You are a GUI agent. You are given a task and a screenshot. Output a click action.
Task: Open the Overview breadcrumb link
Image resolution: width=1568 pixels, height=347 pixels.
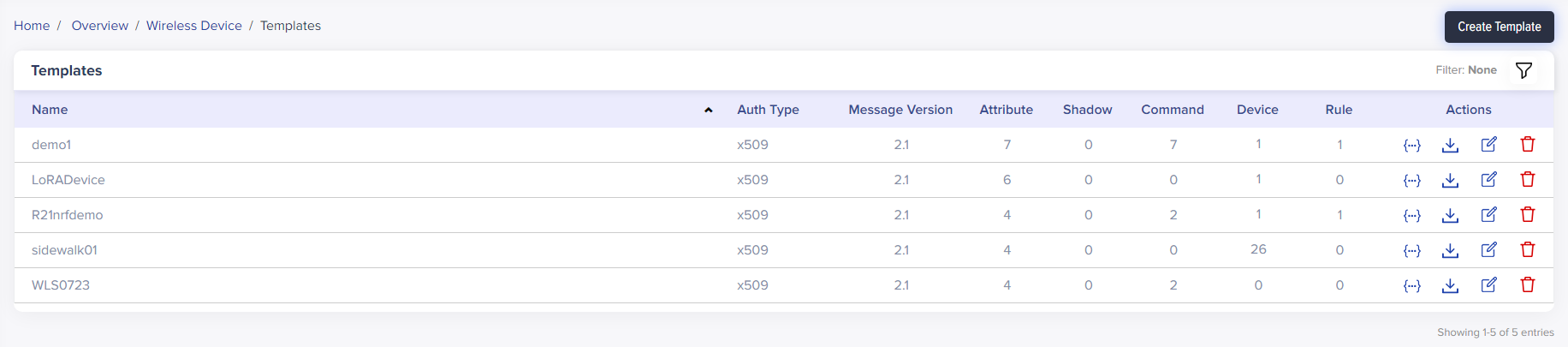click(x=100, y=26)
